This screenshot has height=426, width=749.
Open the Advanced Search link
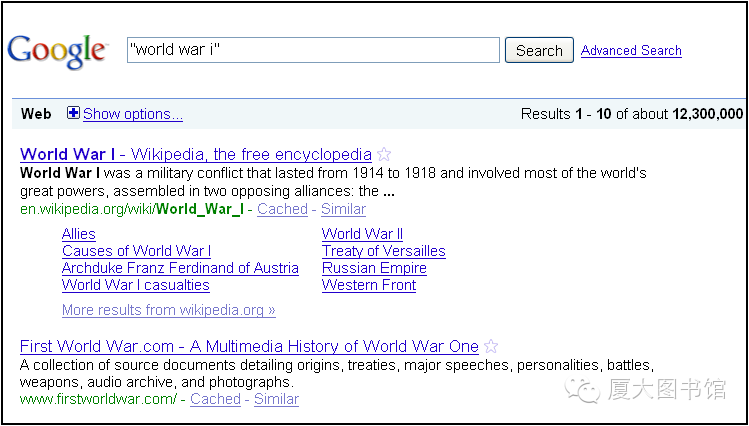pyautogui.click(x=631, y=50)
